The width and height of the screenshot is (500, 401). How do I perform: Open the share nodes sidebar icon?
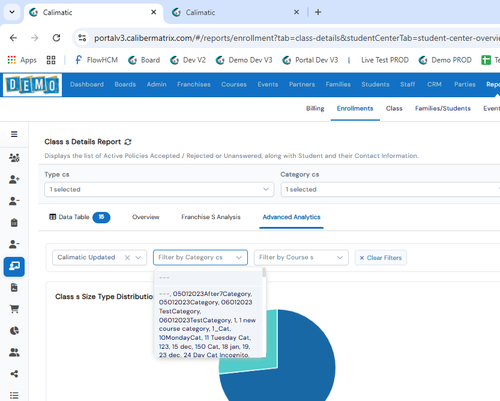[14, 374]
